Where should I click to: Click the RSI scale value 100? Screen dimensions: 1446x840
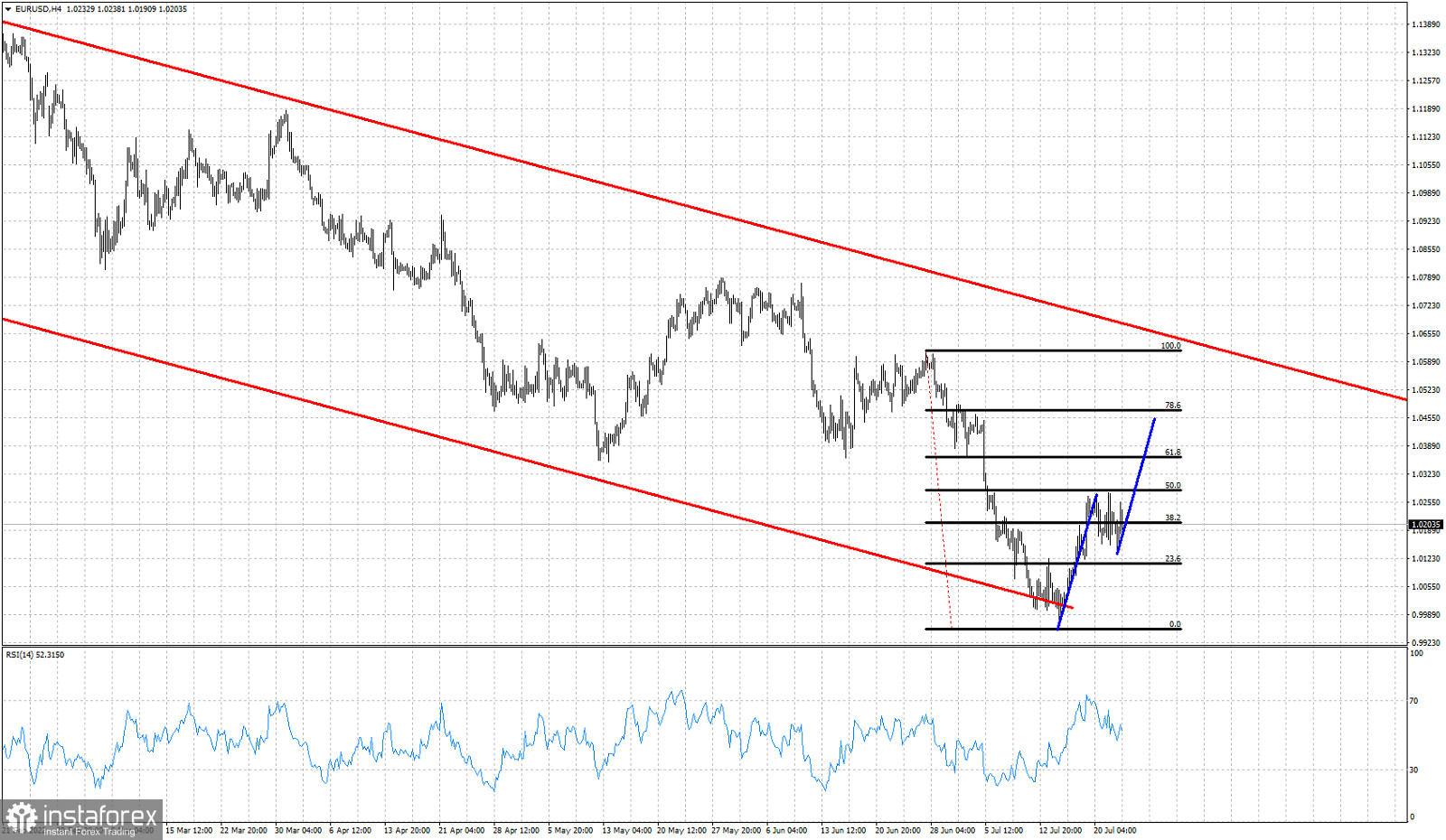tap(1416, 653)
